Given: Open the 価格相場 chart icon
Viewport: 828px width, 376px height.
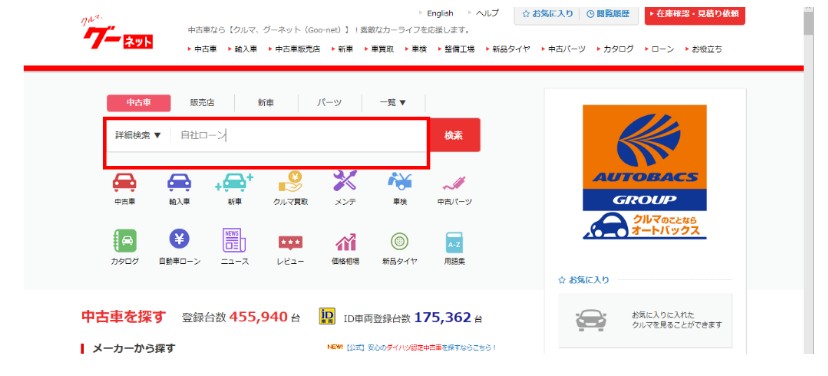Looking at the screenshot, I should (x=346, y=242).
